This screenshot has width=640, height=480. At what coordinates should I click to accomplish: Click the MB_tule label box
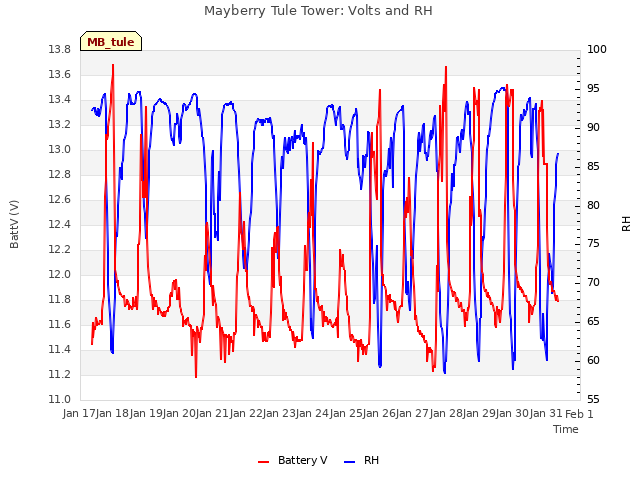click(111, 41)
